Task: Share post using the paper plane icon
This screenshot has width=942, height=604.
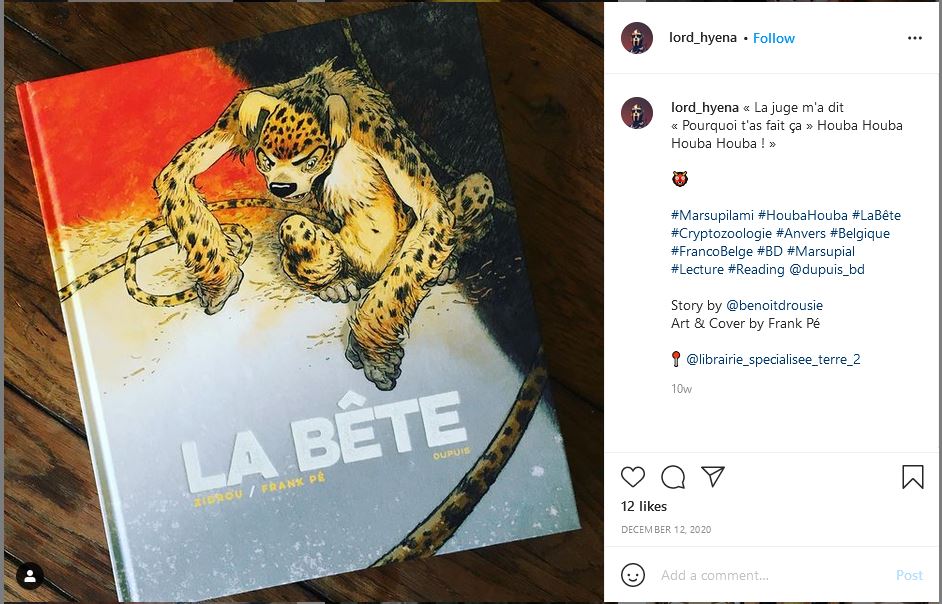Action: (713, 476)
